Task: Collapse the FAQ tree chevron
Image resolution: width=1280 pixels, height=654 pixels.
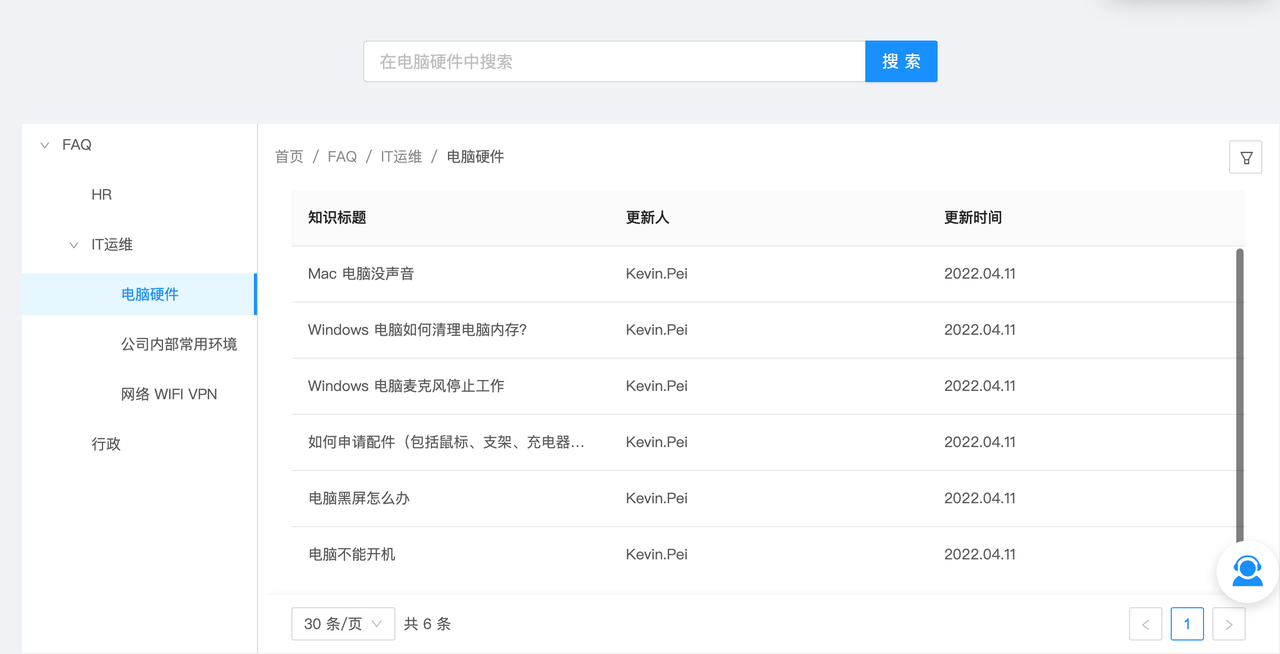Action: point(44,145)
